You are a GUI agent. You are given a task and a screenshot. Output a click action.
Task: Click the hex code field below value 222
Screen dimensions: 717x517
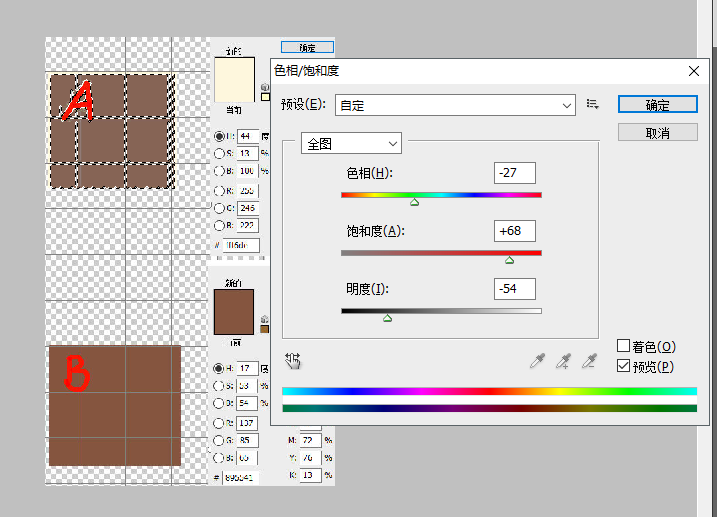click(x=241, y=245)
